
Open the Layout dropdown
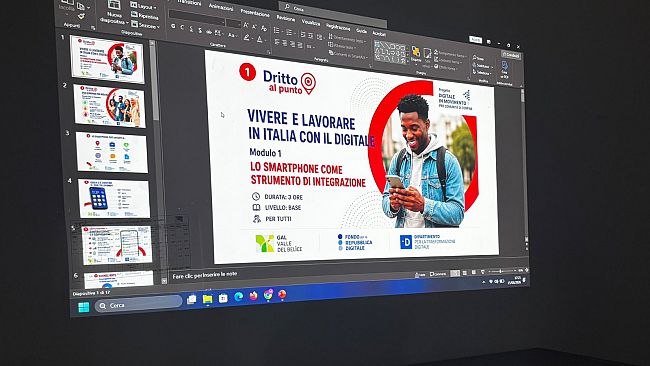coord(144,6)
